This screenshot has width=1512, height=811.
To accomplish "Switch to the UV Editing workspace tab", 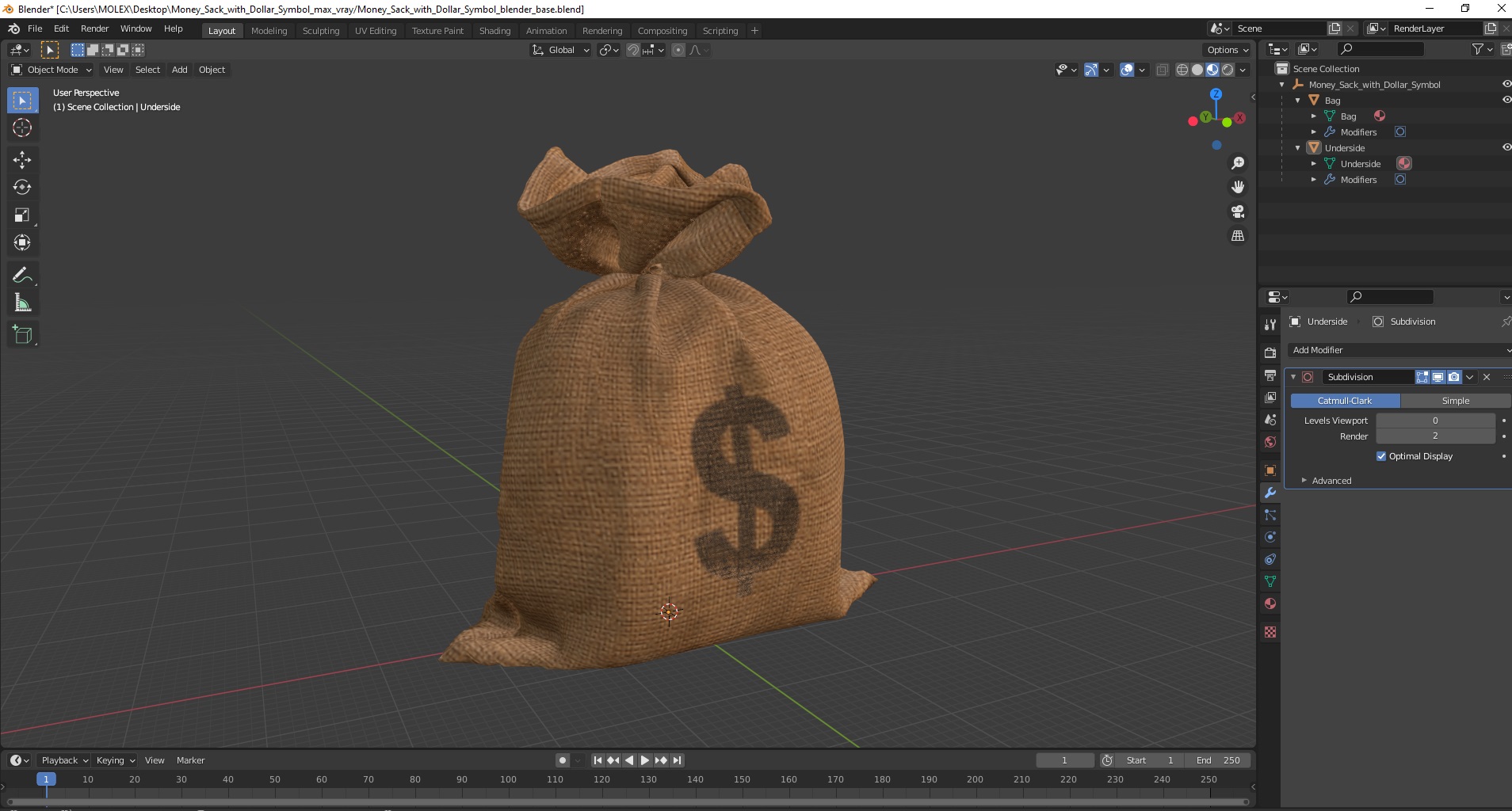I will 376,31.
